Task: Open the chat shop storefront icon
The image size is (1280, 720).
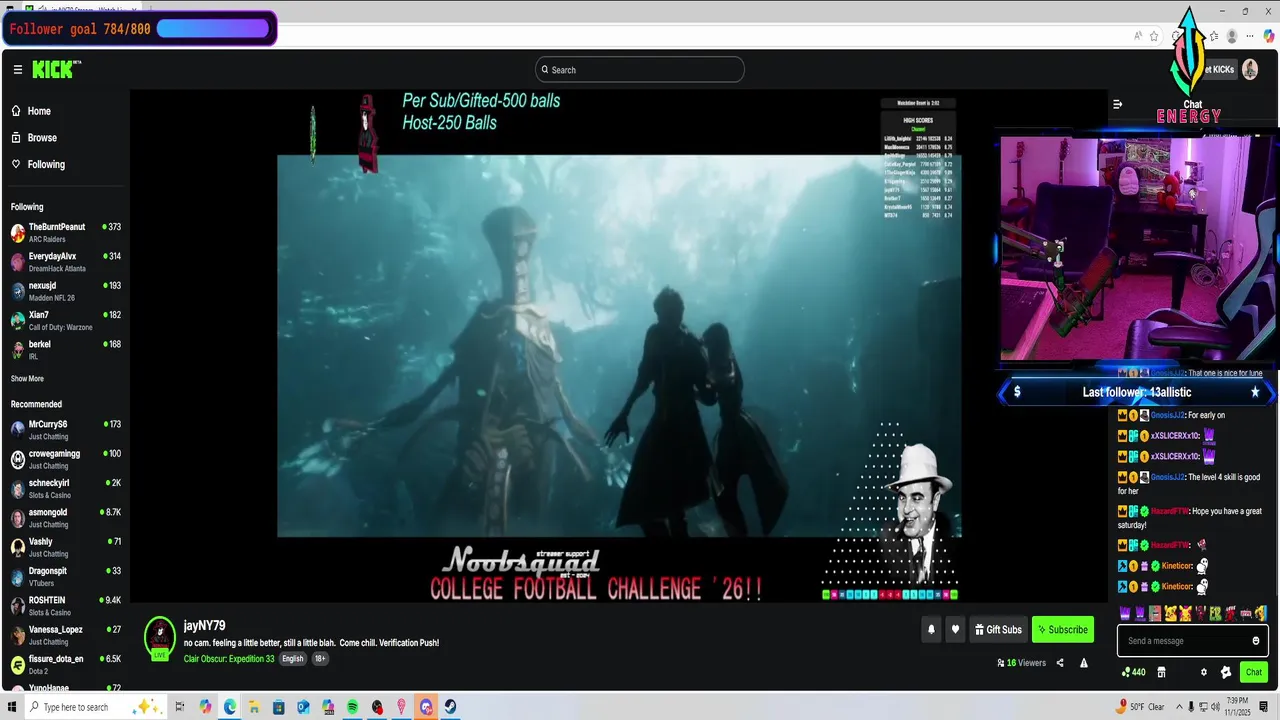Action: (x=1161, y=672)
